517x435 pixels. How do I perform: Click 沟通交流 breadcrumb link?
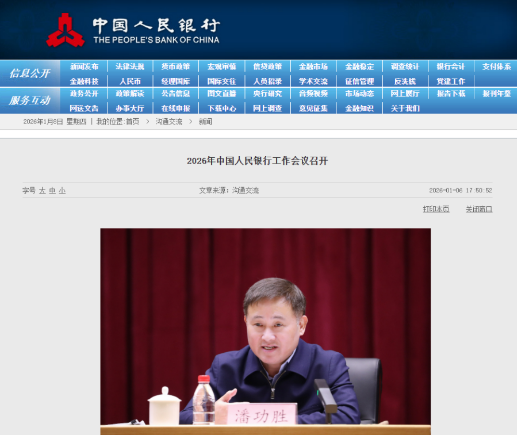[x=169, y=122]
